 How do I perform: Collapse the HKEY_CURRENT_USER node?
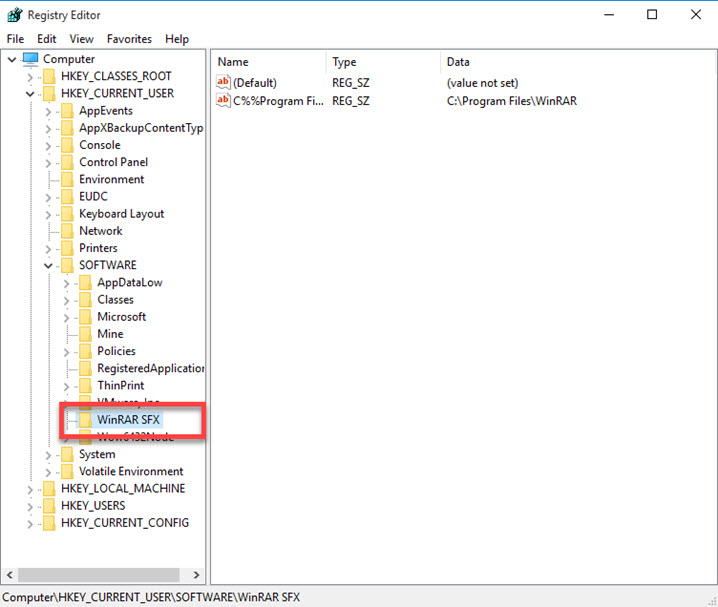pos(30,94)
